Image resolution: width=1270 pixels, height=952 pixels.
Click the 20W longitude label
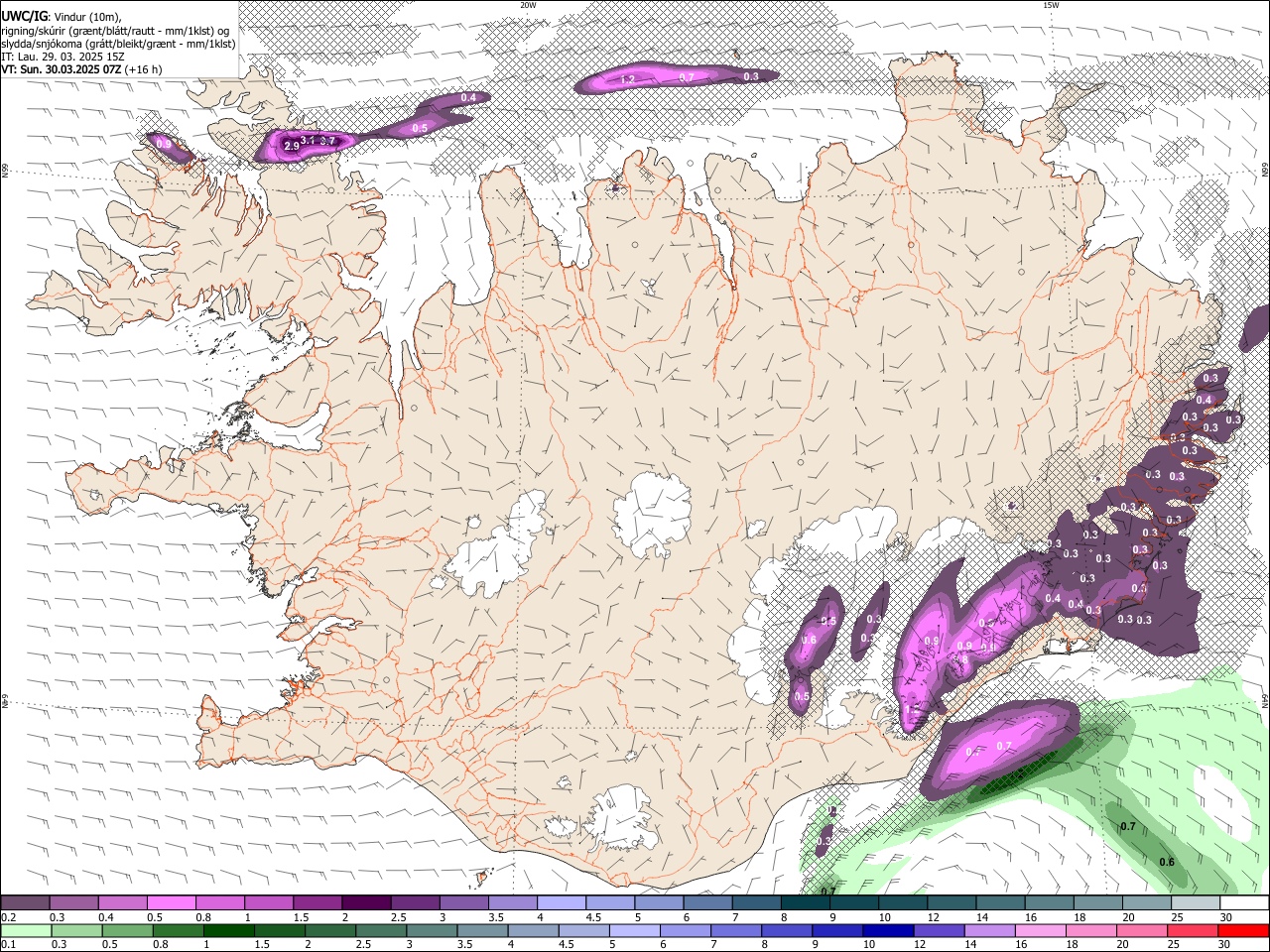pos(528,5)
